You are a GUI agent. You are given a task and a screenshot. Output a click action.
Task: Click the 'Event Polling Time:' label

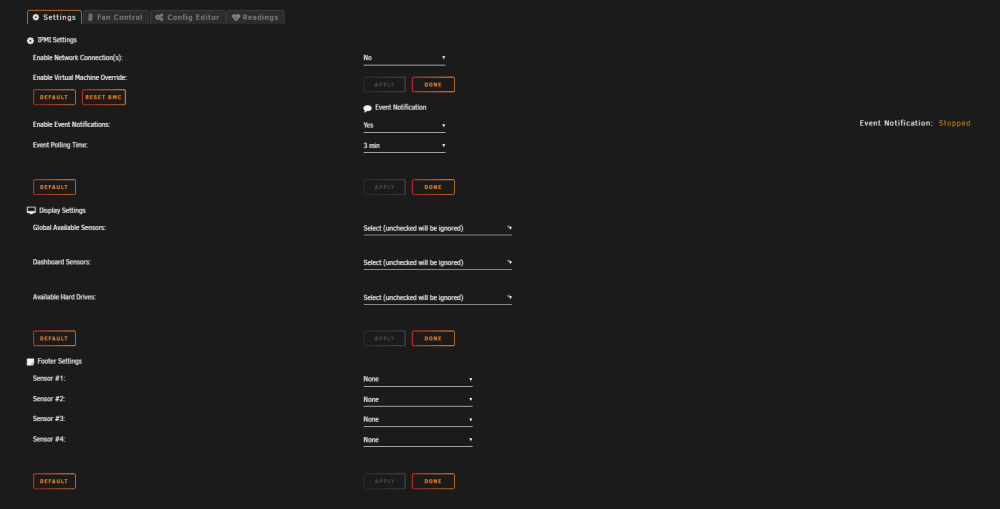point(60,145)
